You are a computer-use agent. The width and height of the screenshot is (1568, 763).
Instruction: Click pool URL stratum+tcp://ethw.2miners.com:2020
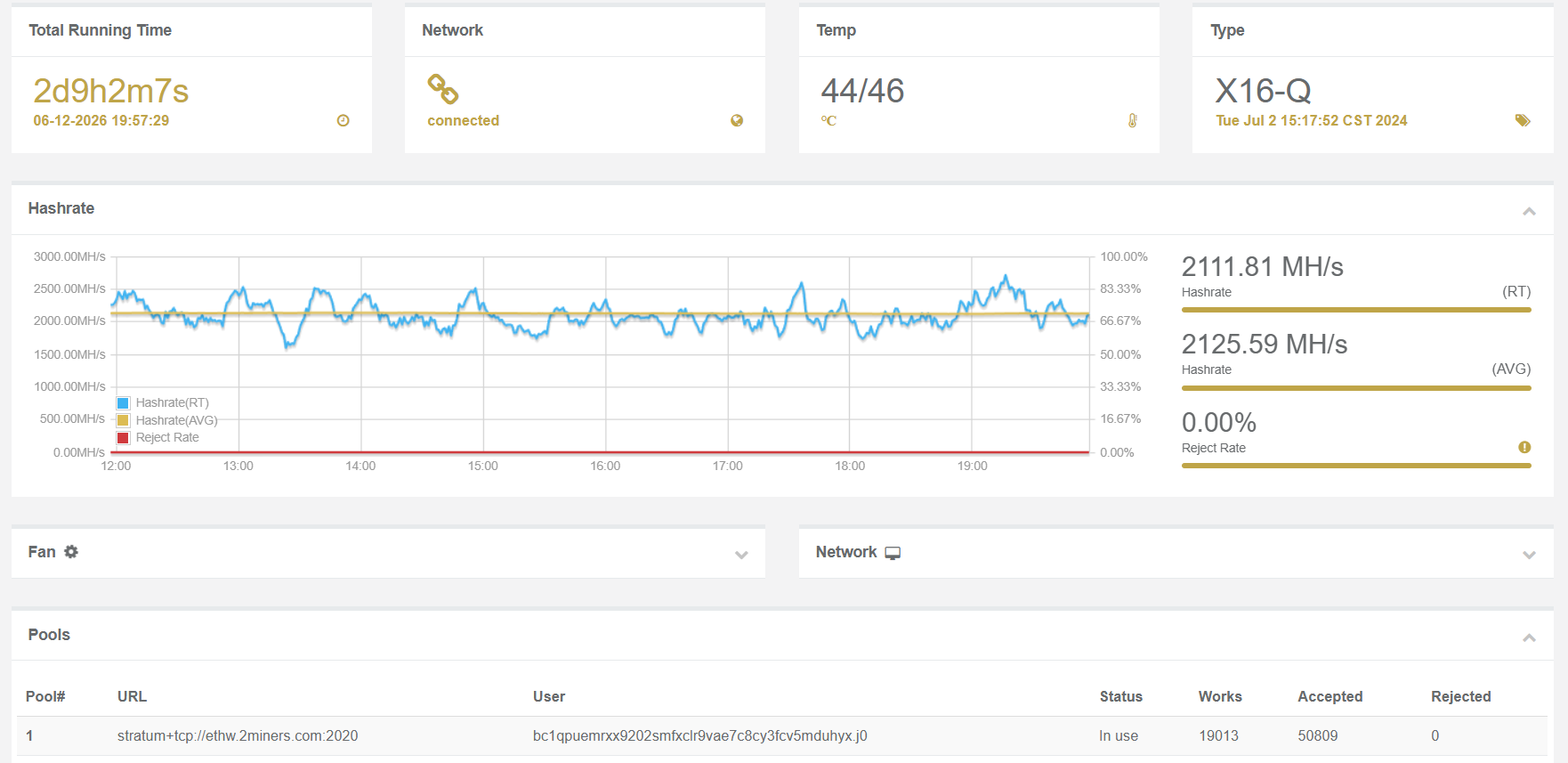pyautogui.click(x=238, y=735)
